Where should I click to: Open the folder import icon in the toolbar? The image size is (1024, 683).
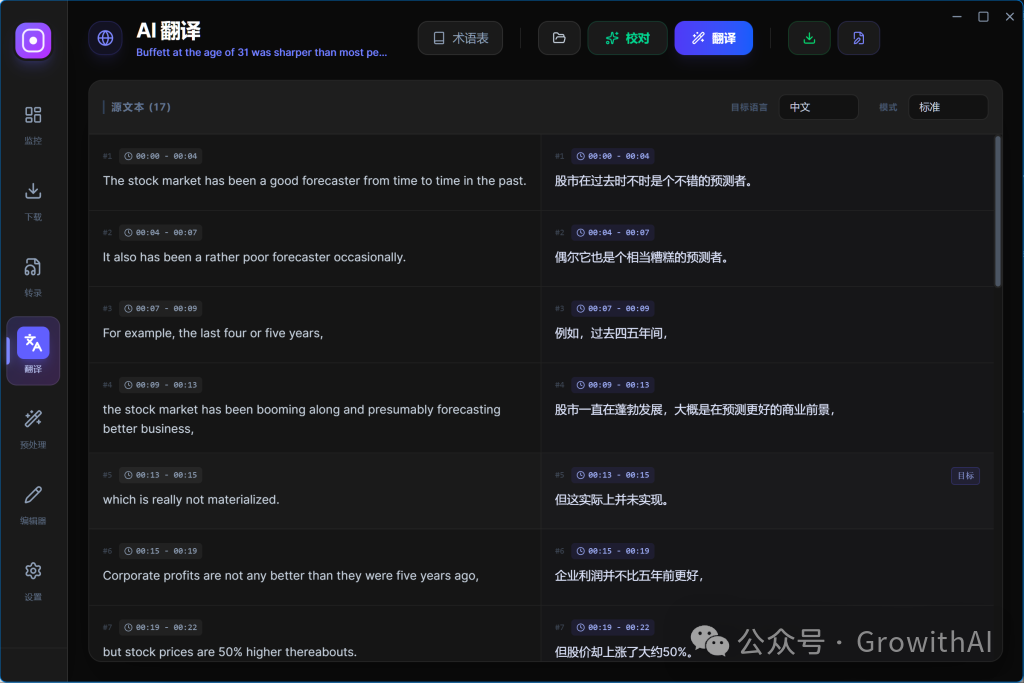[x=559, y=37]
